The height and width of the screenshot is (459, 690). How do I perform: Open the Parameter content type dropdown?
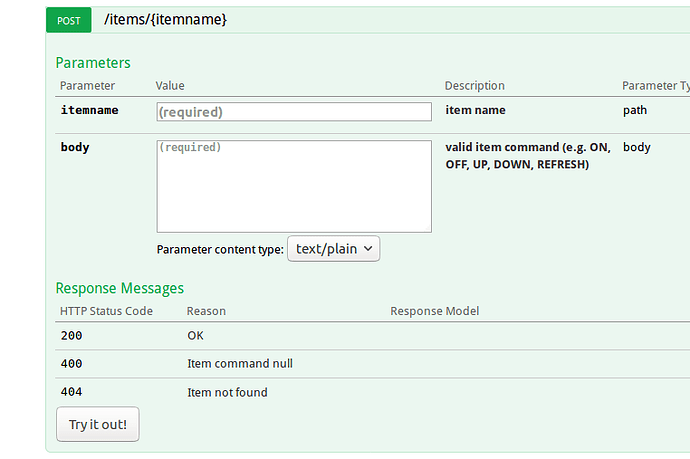pyautogui.click(x=333, y=249)
